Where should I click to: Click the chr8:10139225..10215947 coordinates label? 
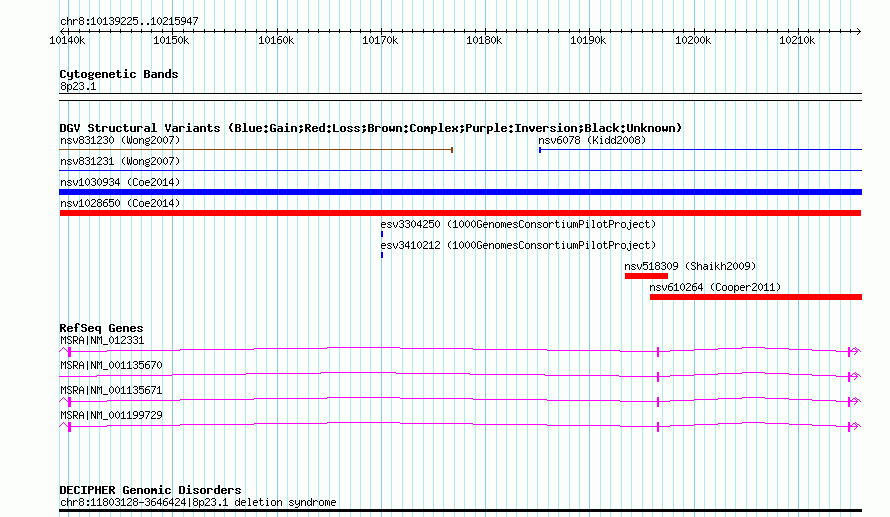click(129, 22)
